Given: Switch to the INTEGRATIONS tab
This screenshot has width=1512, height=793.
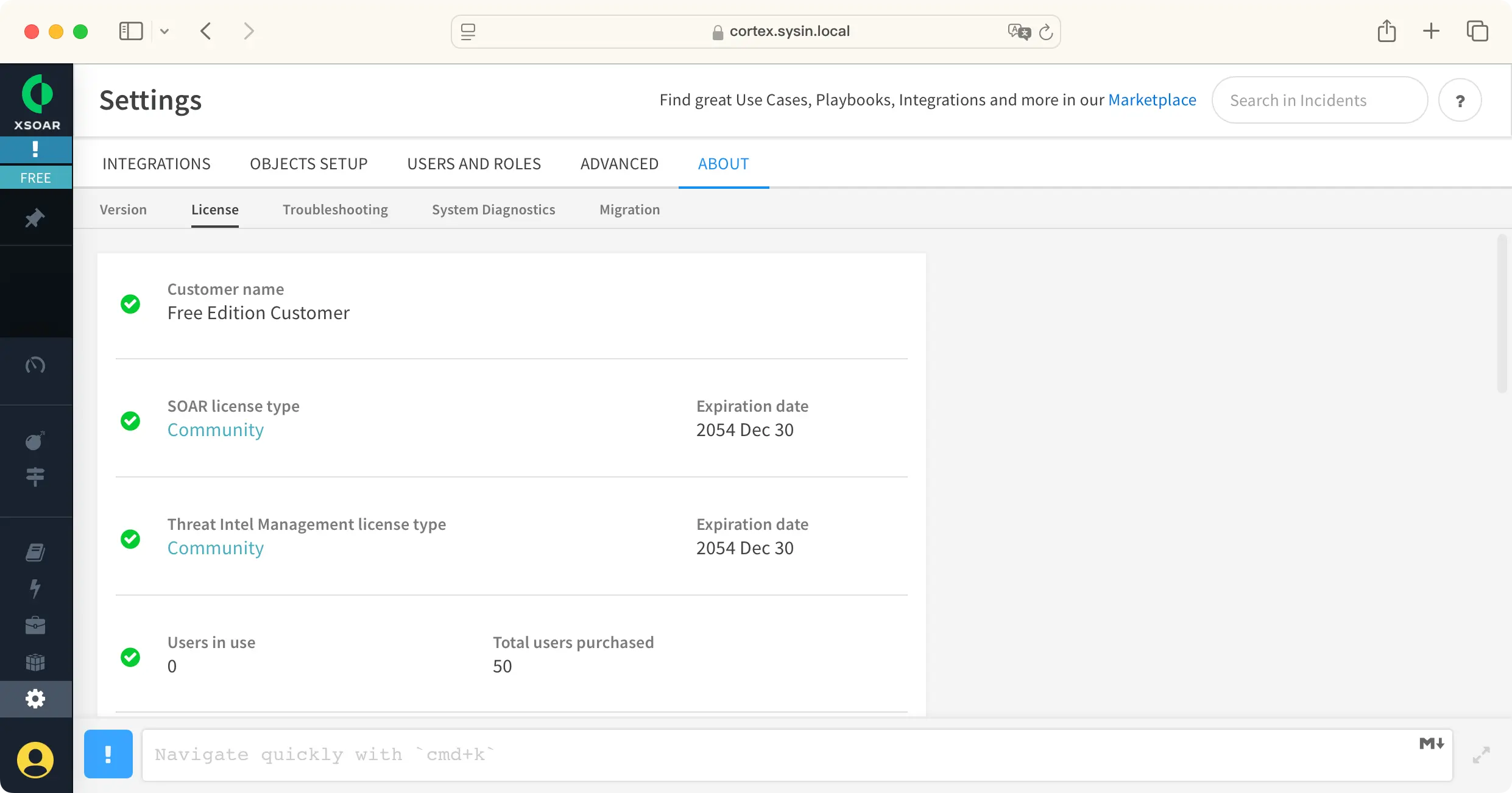Looking at the screenshot, I should (157, 164).
